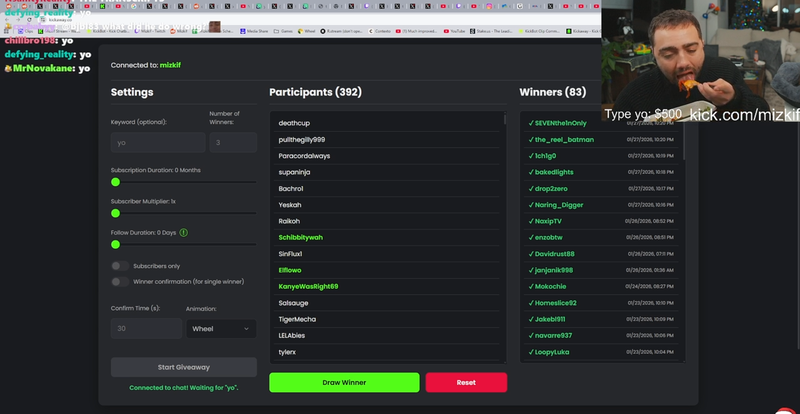Viewport: 800px width, 414px height.
Task: Click the Follow Duration info icon
Action: pos(184,233)
